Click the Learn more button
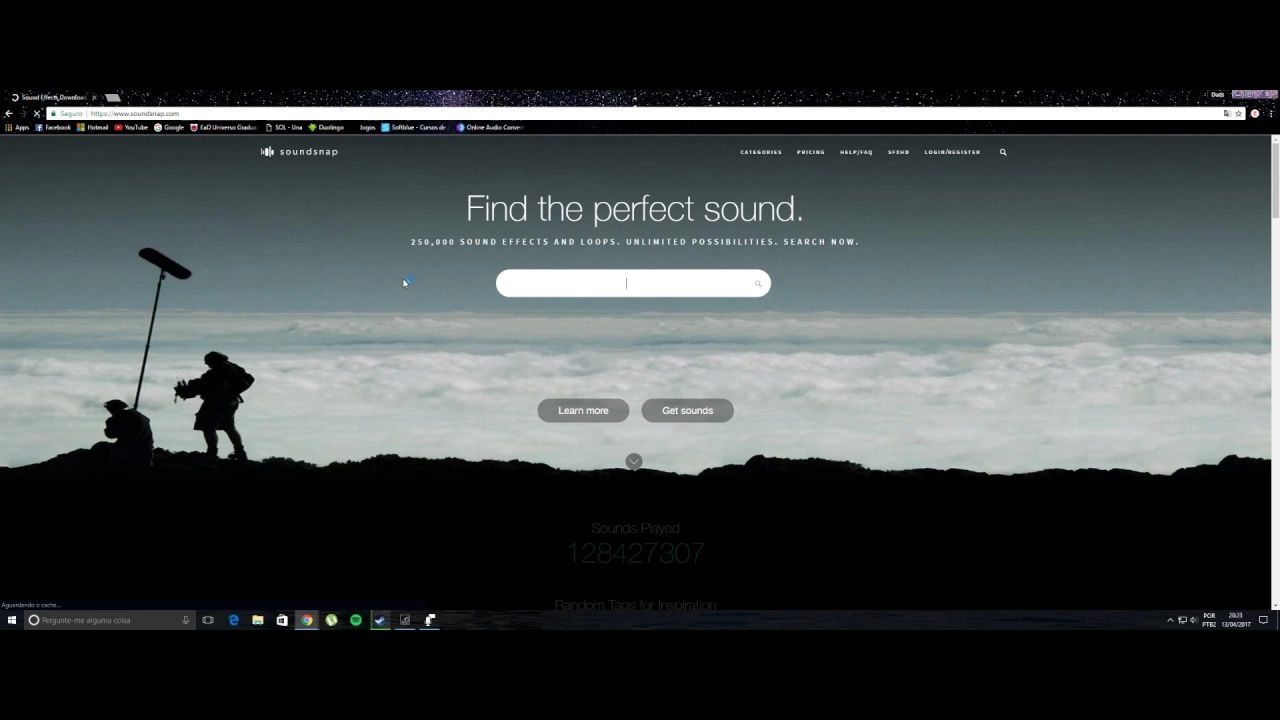1280x720 pixels. [x=583, y=410]
